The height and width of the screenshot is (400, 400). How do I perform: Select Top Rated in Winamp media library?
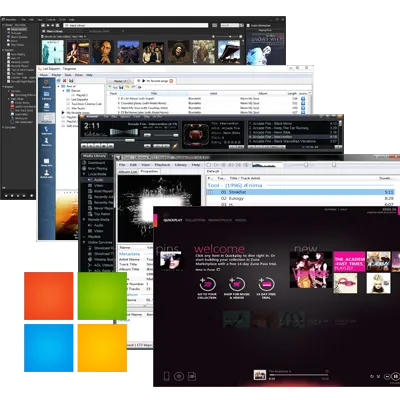[102, 214]
